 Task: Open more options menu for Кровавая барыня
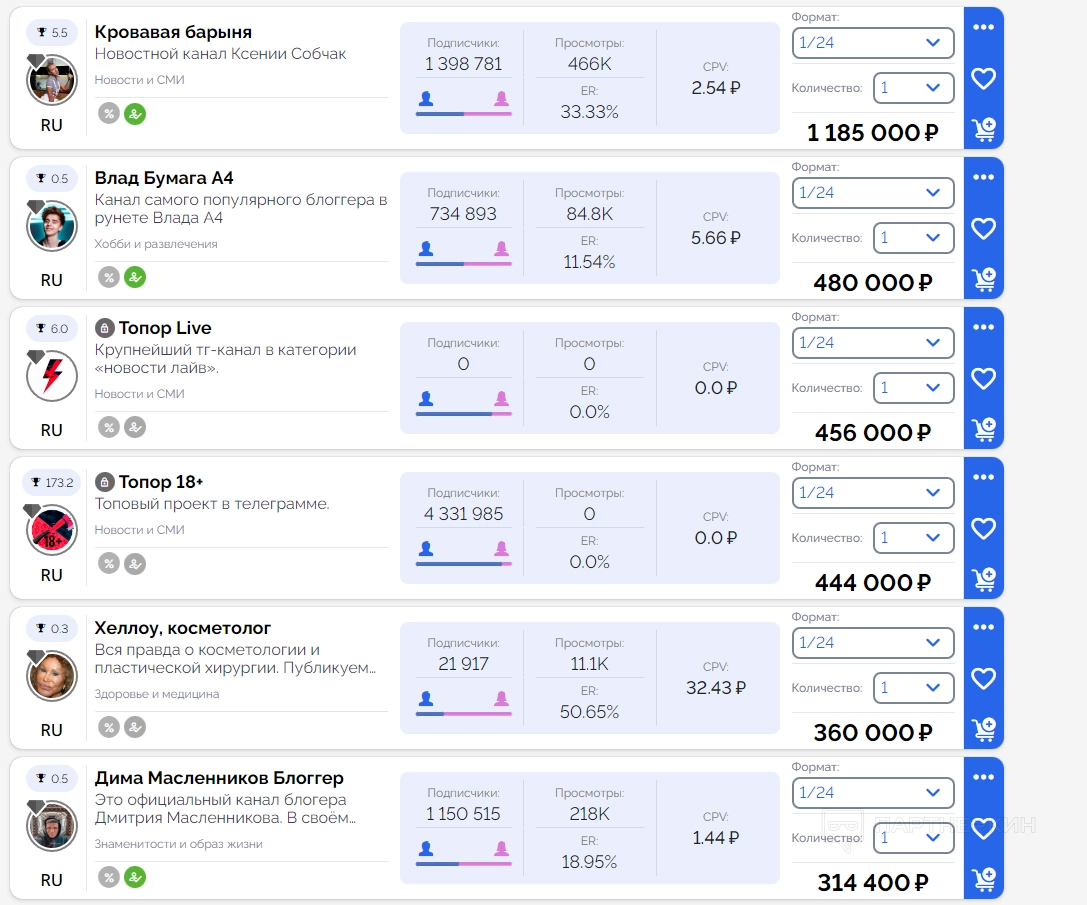pyautogui.click(x=983, y=27)
